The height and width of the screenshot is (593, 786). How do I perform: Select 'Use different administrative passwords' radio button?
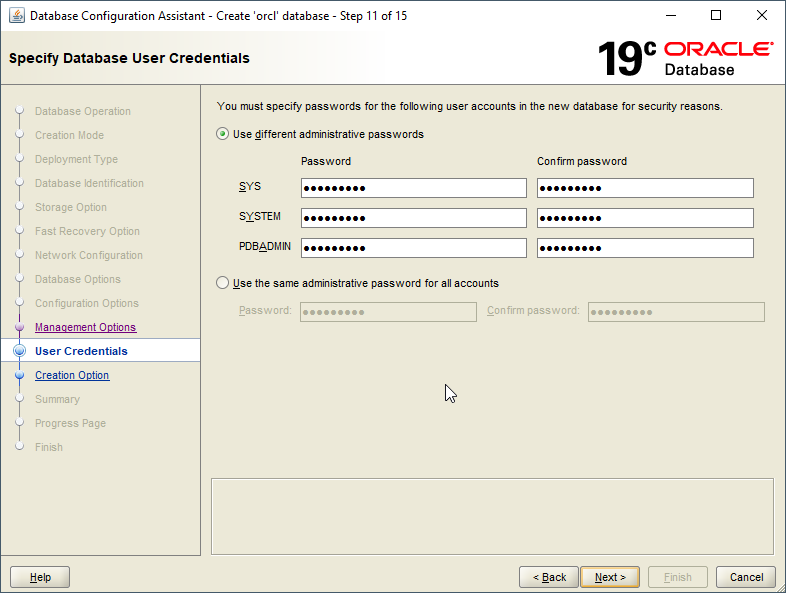click(x=223, y=134)
